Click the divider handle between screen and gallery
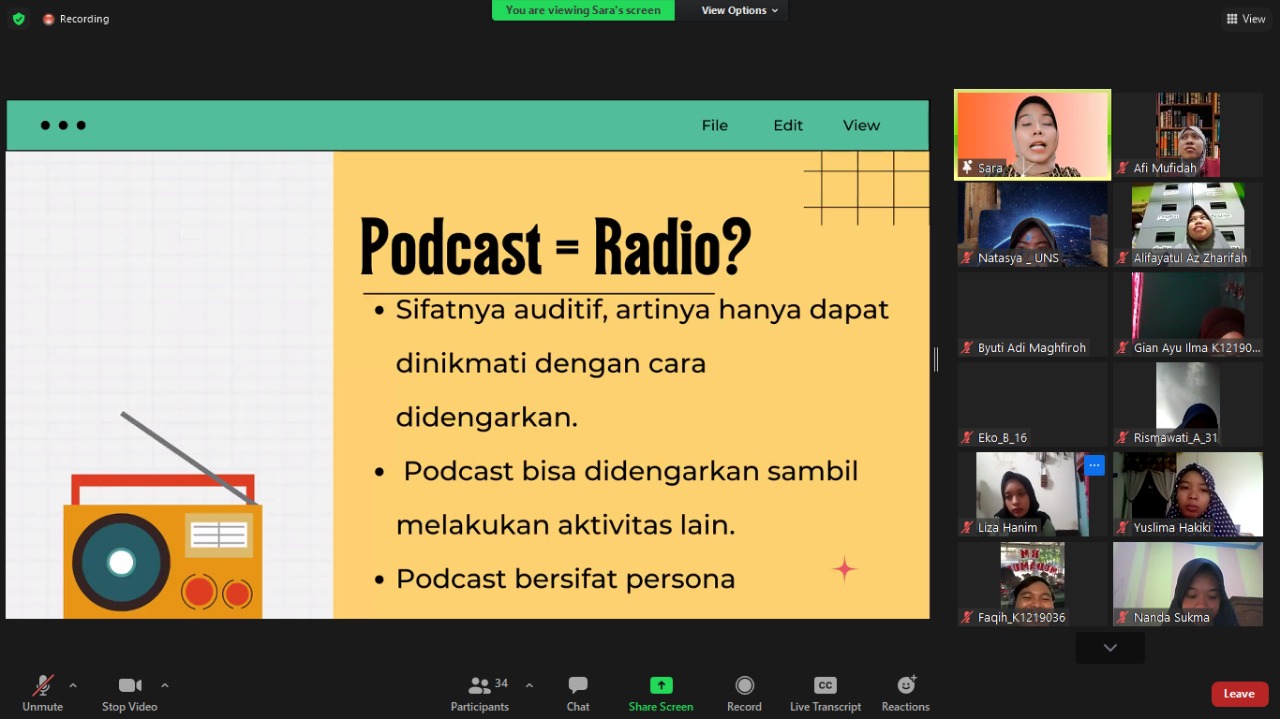This screenshot has width=1280, height=719. pyautogui.click(x=936, y=360)
